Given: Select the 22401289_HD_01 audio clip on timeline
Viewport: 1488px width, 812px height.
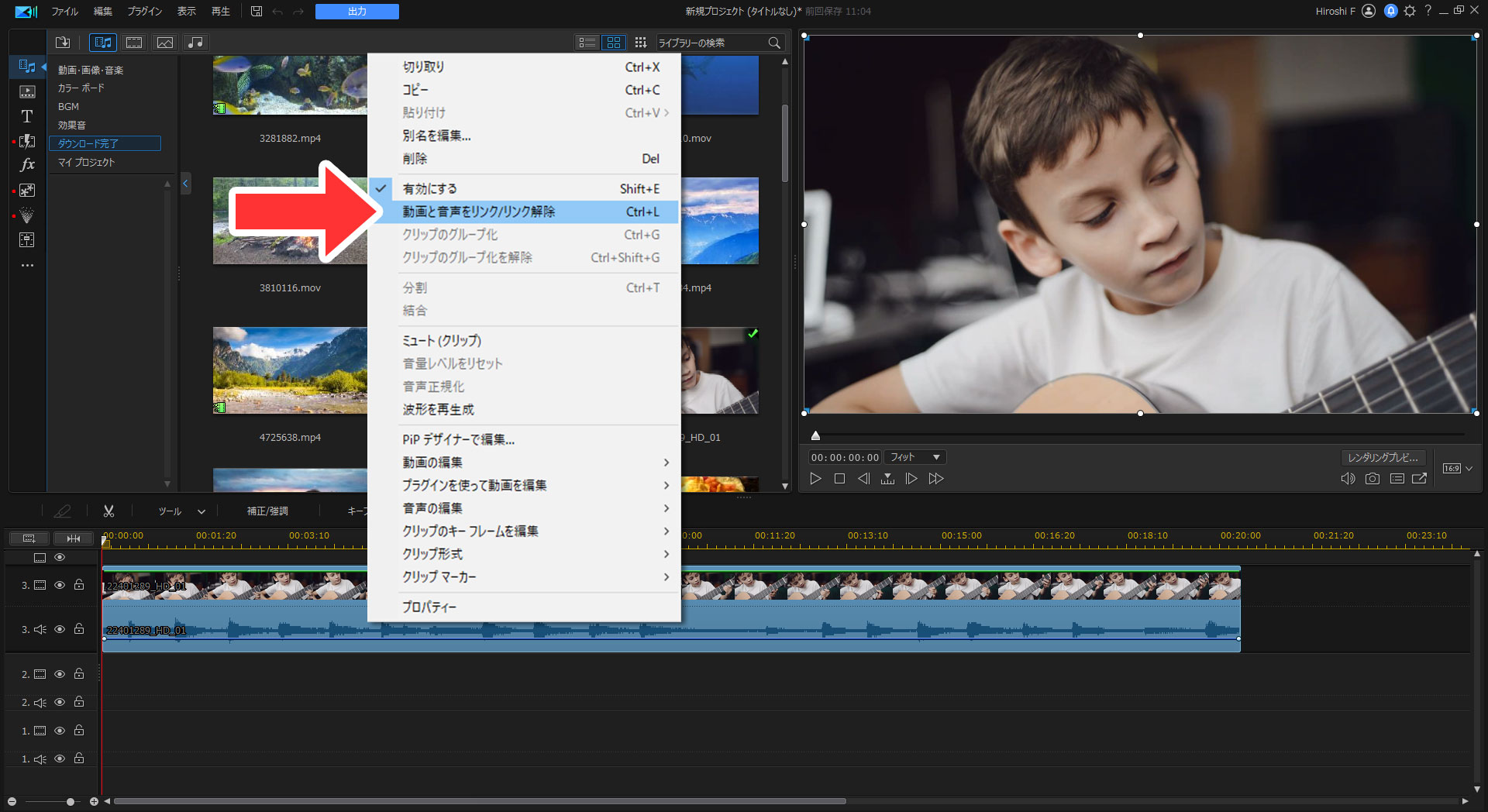Looking at the screenshot, I should pos(671,629).
